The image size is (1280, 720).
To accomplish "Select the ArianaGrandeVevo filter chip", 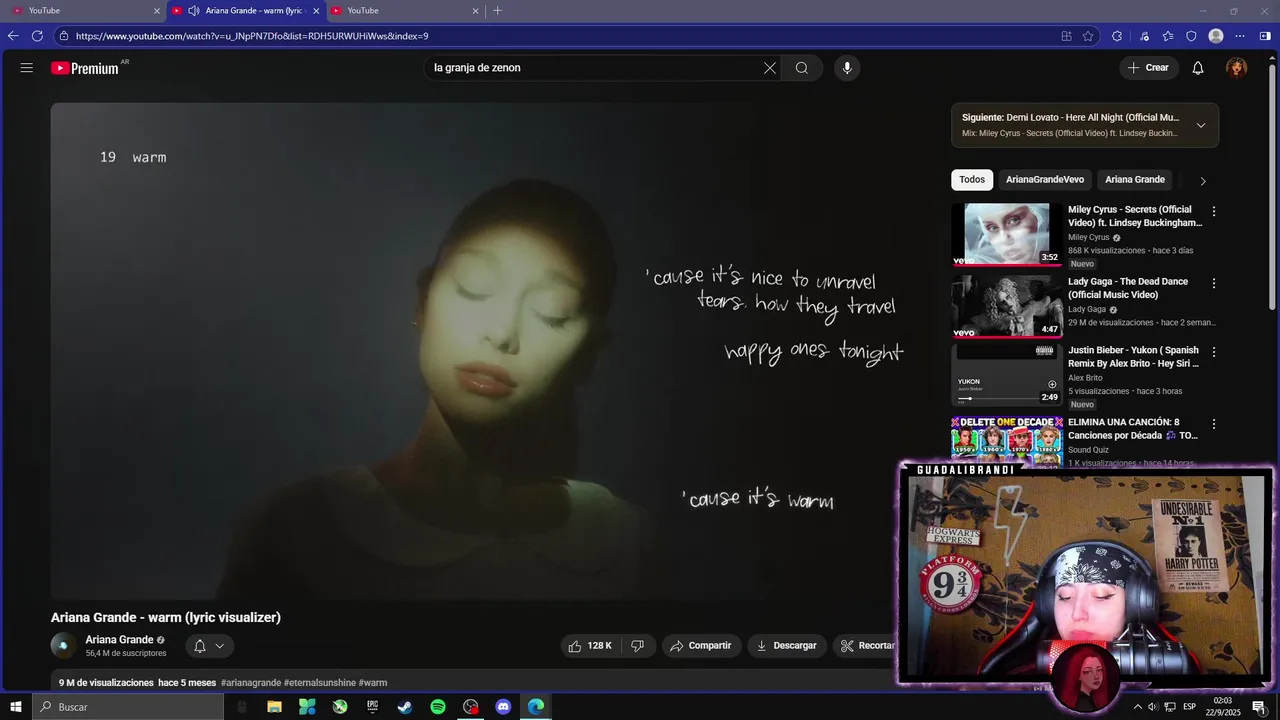I will 1045,180.
